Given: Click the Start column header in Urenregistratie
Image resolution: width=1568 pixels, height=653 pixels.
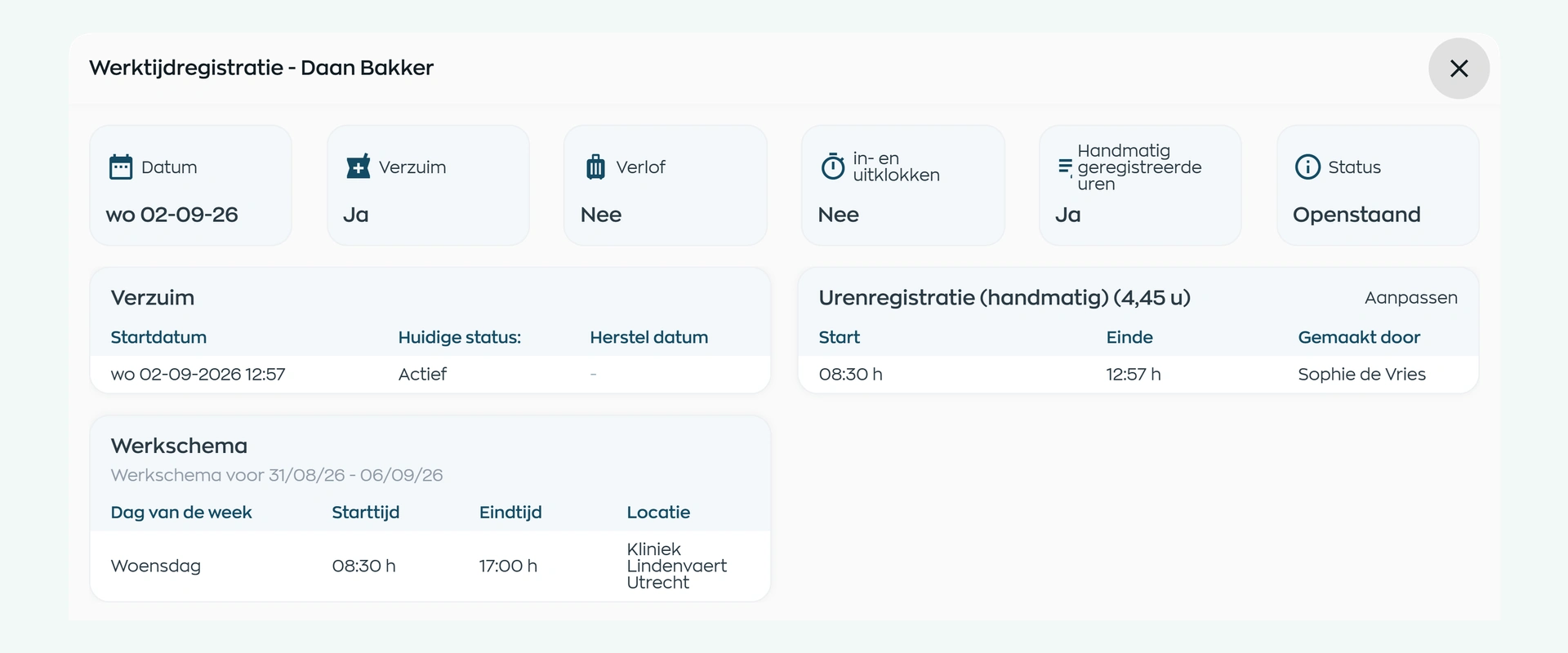Looking at the screenshot, I should click(839, 337).
